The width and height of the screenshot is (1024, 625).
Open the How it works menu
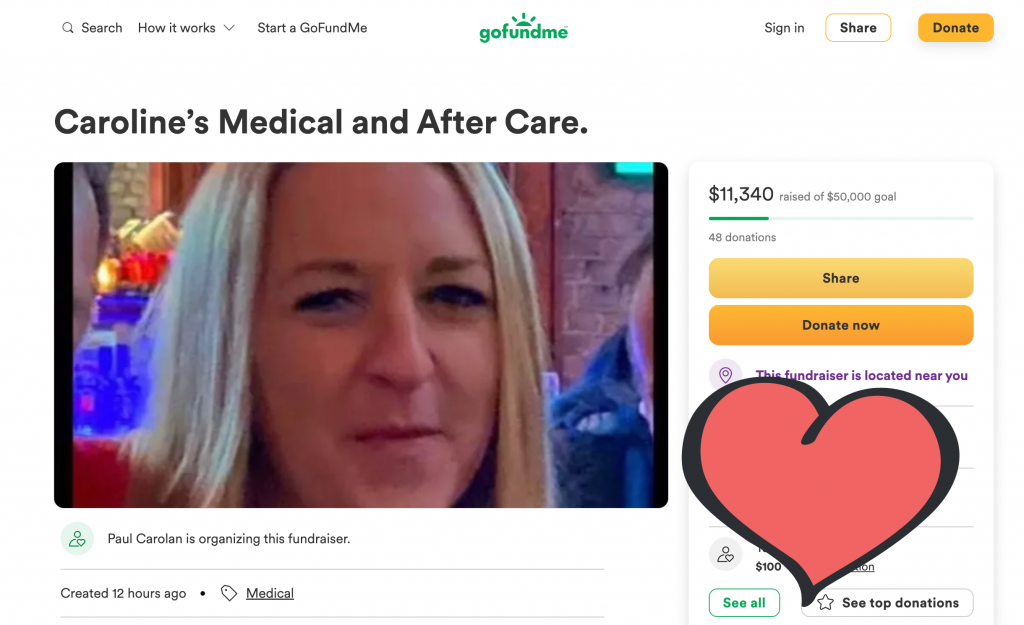[x=186, y=28]
